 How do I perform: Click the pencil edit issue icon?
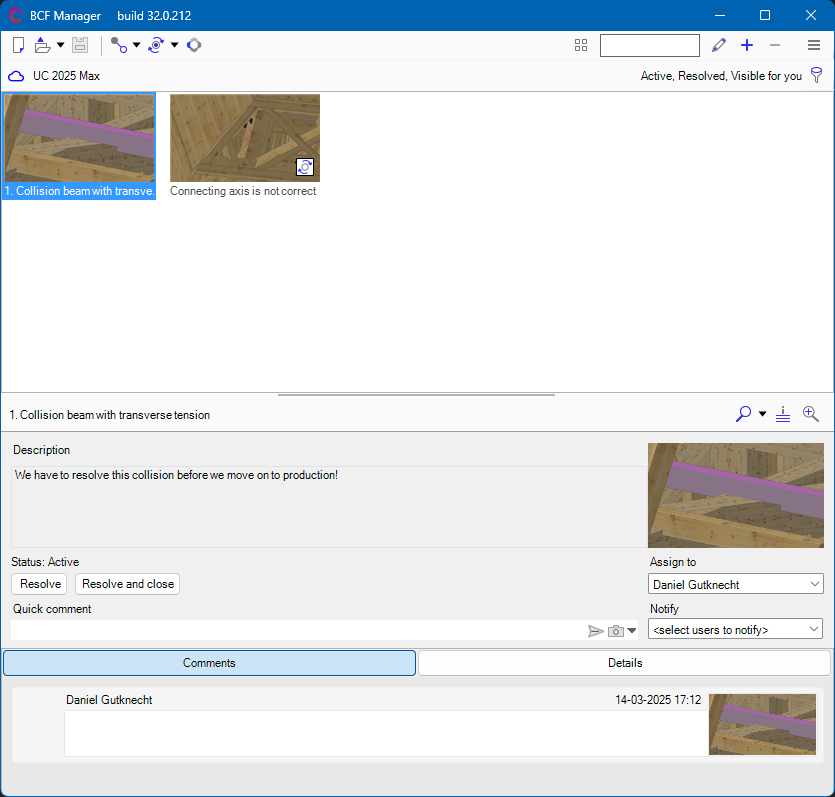pos(718,45)
